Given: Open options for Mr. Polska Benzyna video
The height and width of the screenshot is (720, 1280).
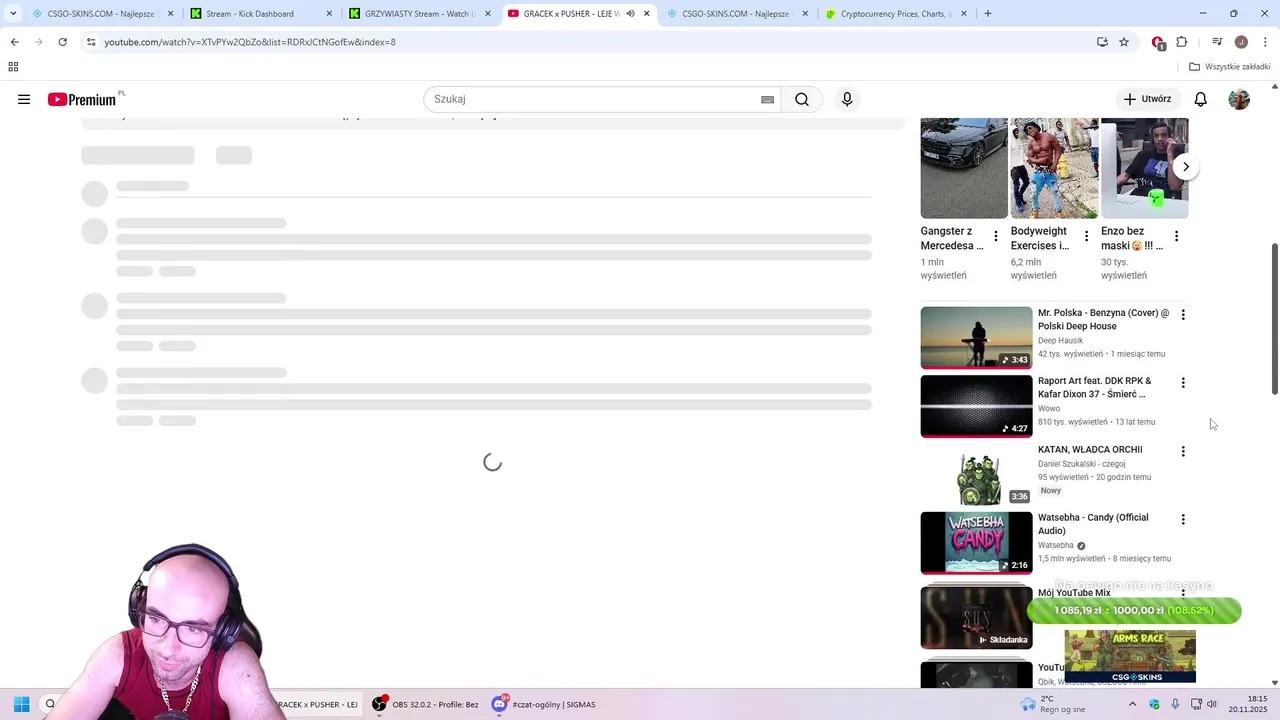Looking at the screenshot, I should click(x=1183, y=315).
